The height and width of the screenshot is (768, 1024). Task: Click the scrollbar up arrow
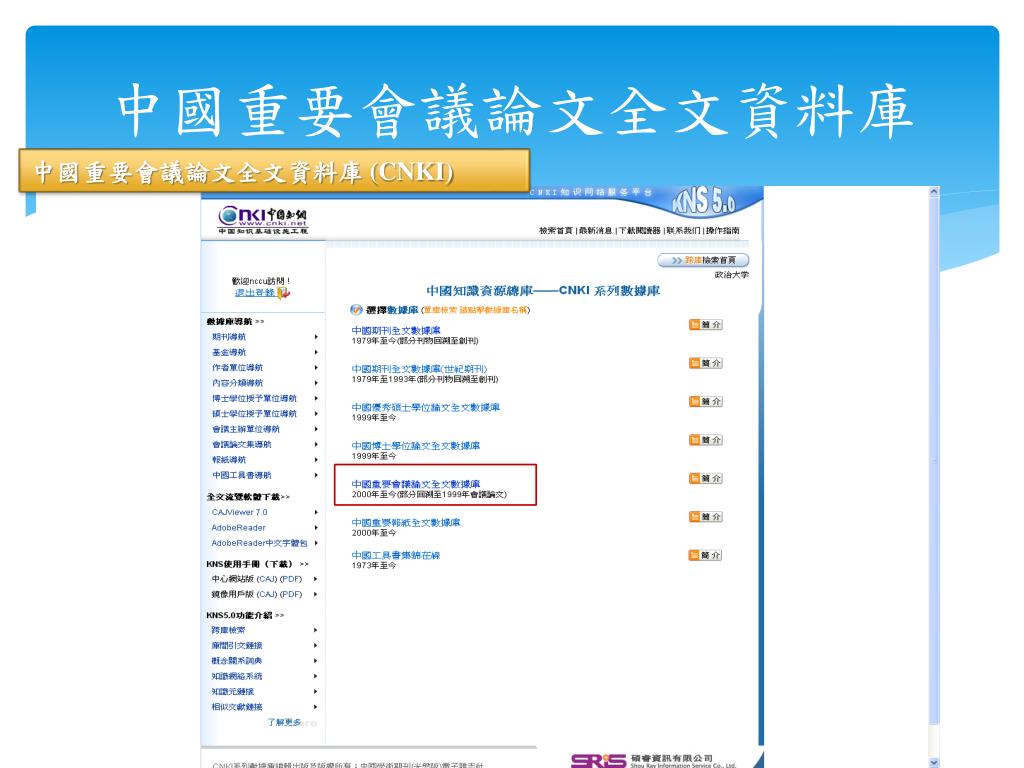click(934, 192)
